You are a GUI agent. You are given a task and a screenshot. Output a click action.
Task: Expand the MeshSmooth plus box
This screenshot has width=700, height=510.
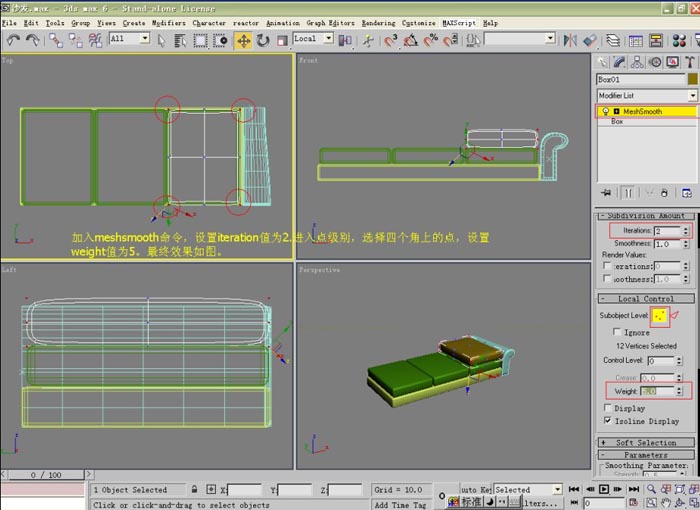[617, 111]
